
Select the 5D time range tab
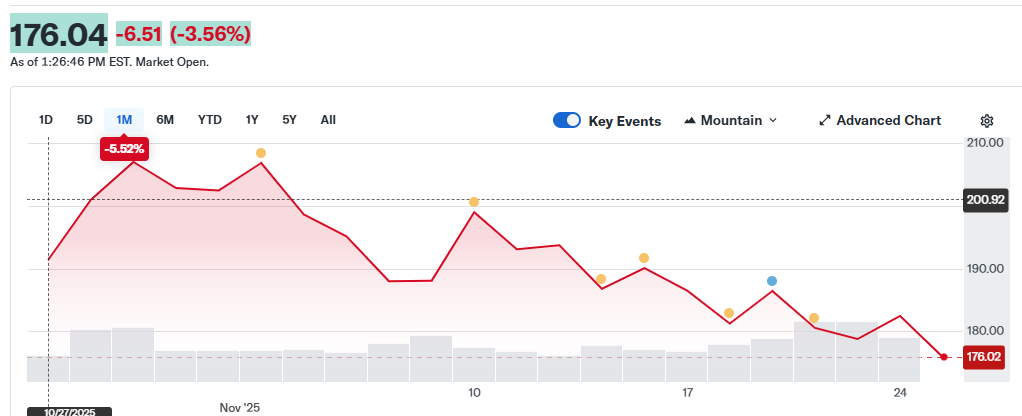85,120
